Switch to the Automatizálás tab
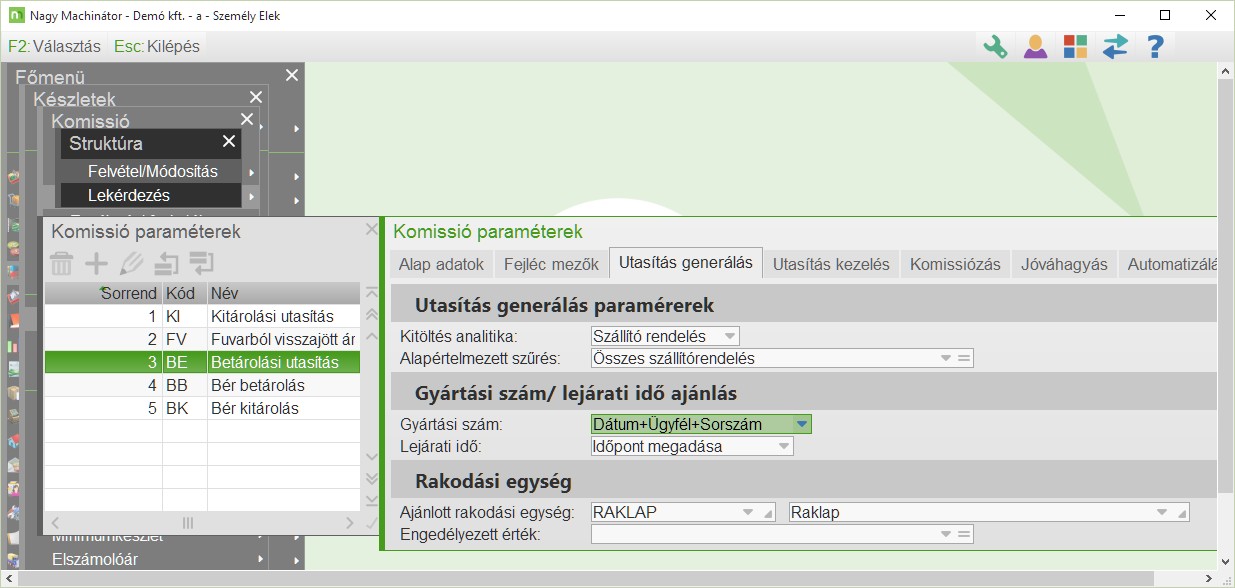The image size is (1235, 588). 1170,265
